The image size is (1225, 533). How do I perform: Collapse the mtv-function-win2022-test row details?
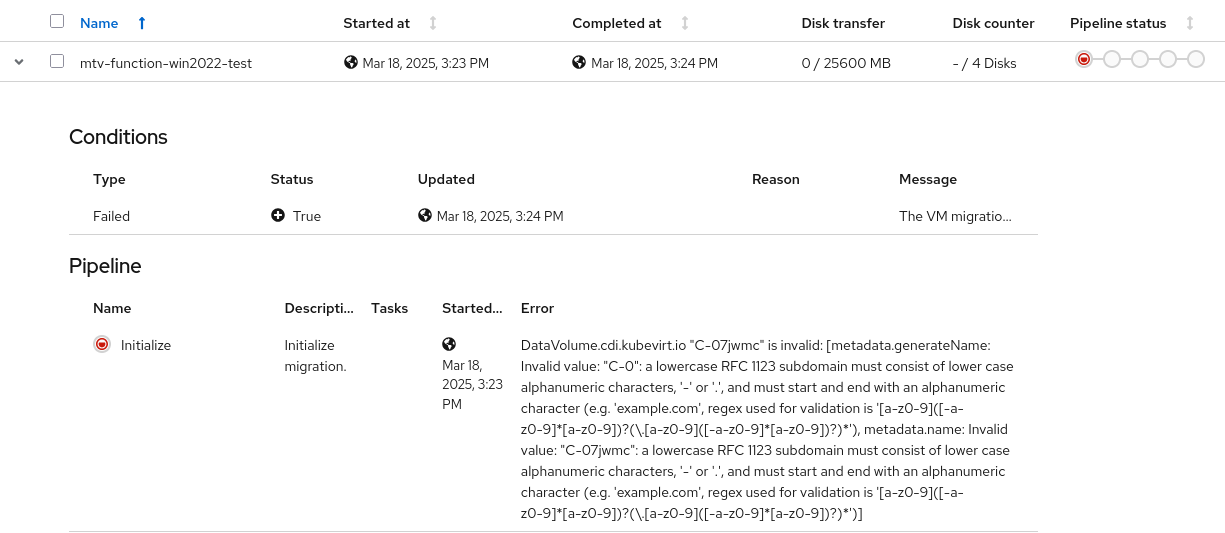(x=18, y=62)
